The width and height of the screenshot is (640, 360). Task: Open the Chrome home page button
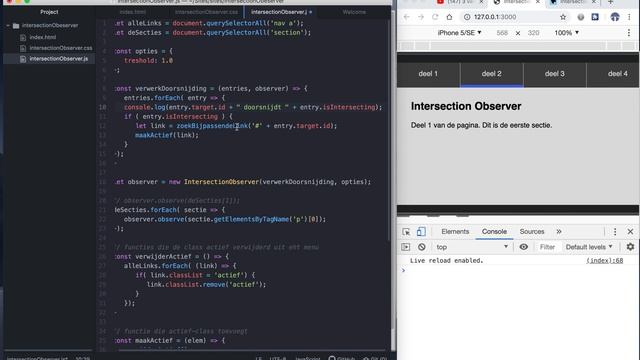449,17
